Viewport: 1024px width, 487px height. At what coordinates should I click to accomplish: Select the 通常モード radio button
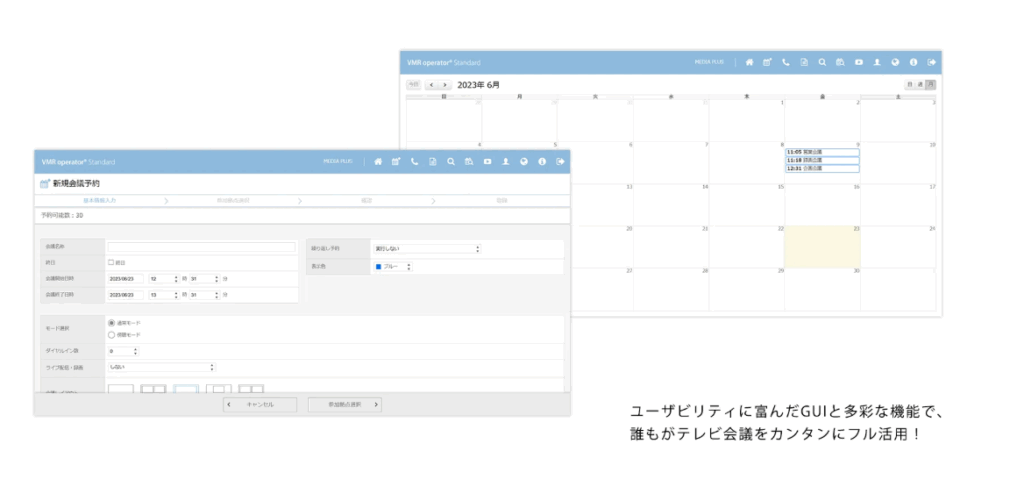tap(111, 322)
